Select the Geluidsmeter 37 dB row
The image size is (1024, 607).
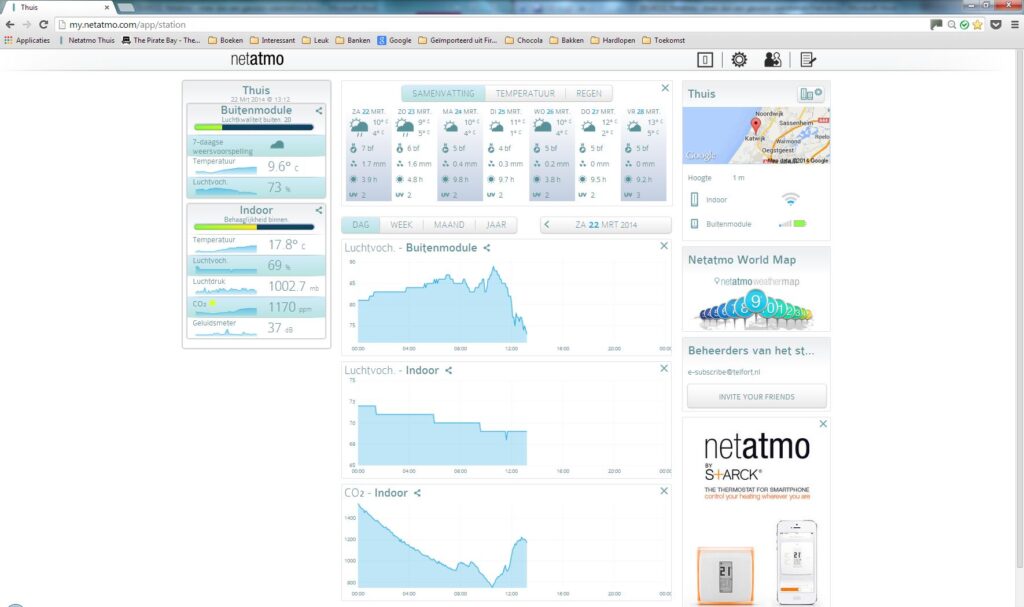click(256, 328)
